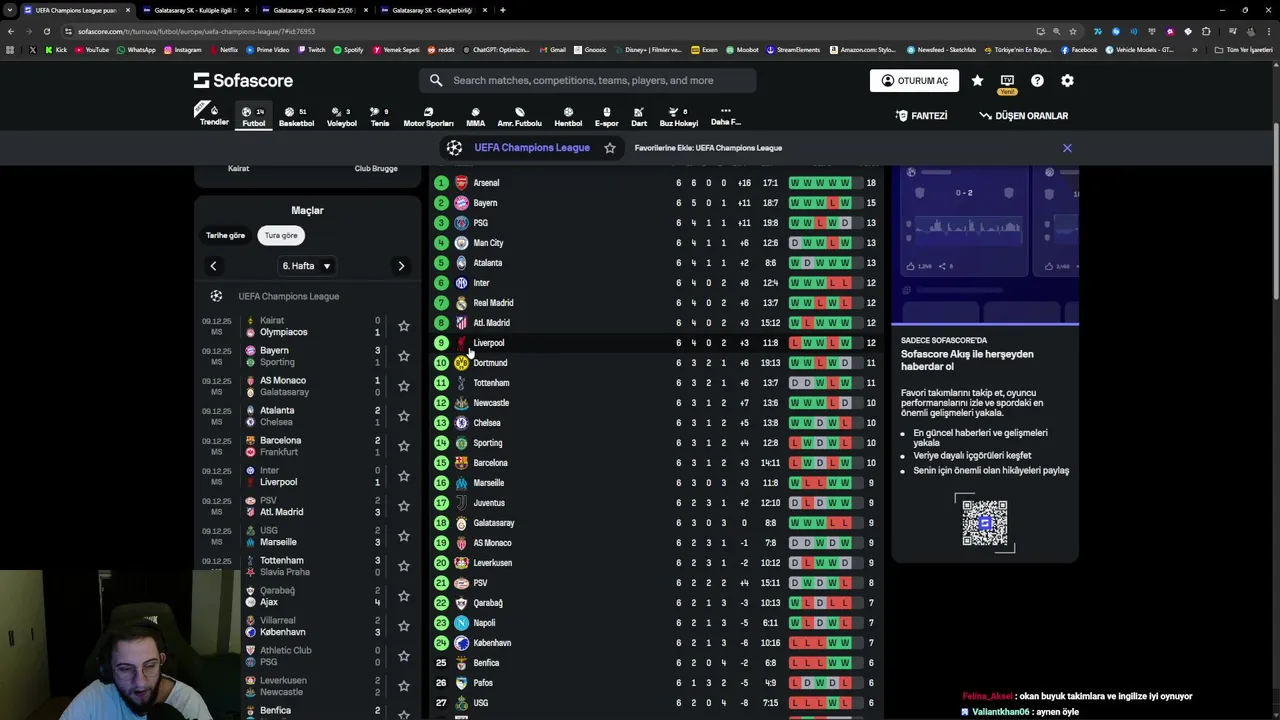Reload the page in browser toolbar
This screenshot has height=720, width=1280.
coord(46,31)
